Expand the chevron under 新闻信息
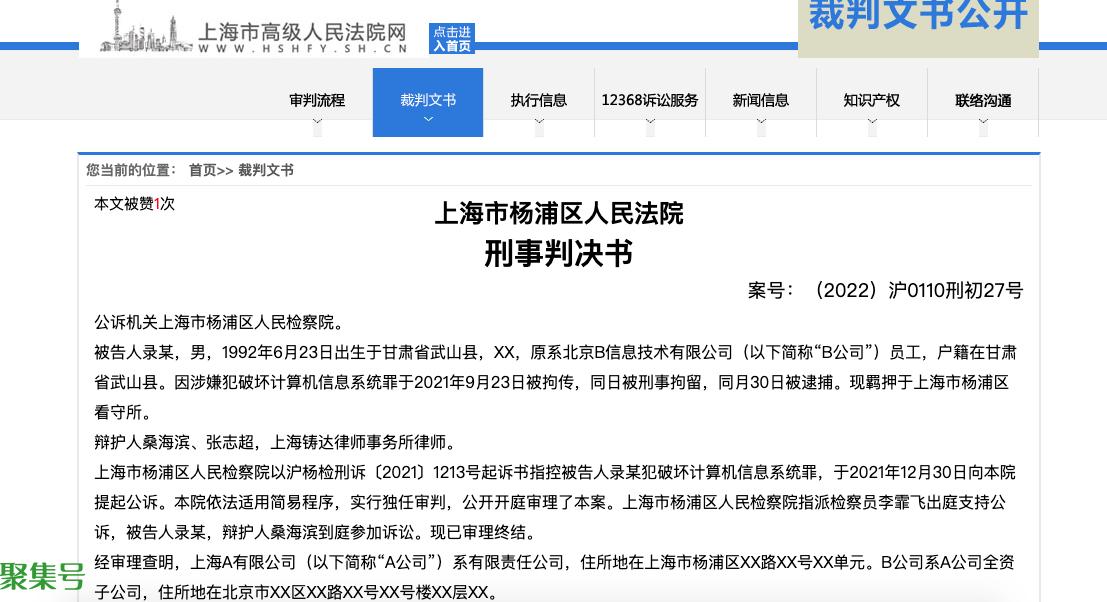This screenshot has height=602, width=1107. click(x=761, y=122)
